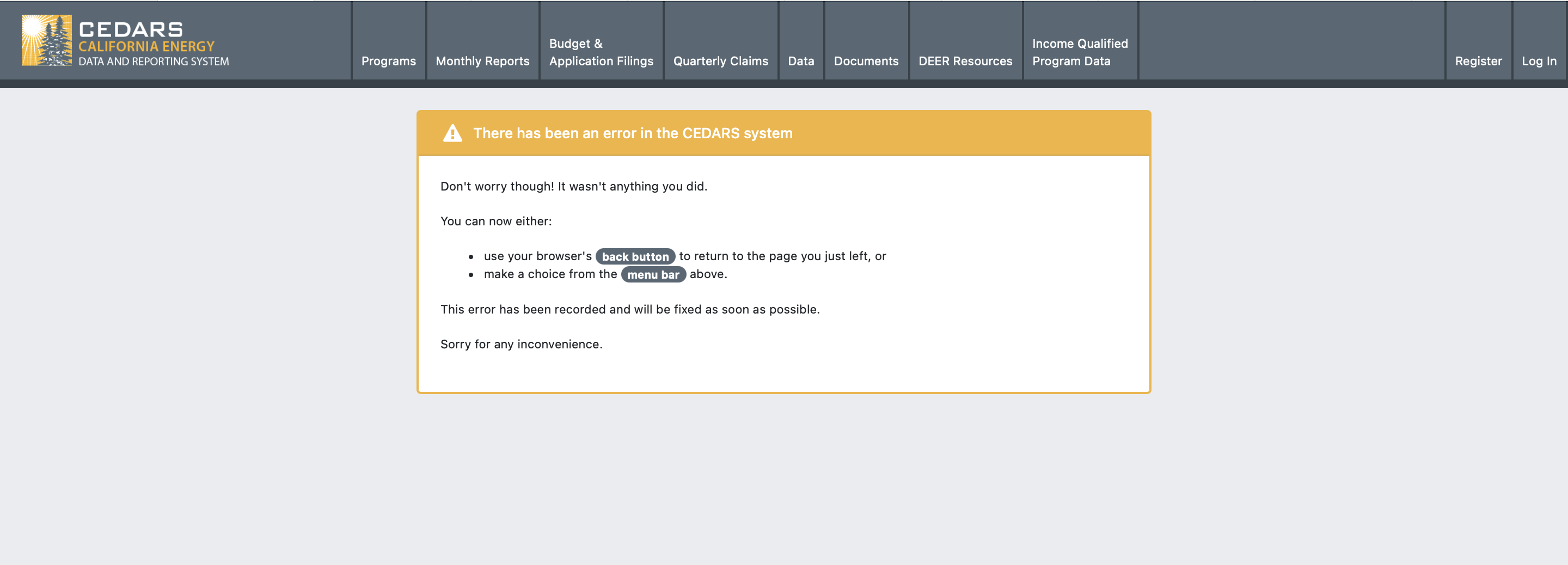Click the 'menu bar' badge label

[653, 274]
